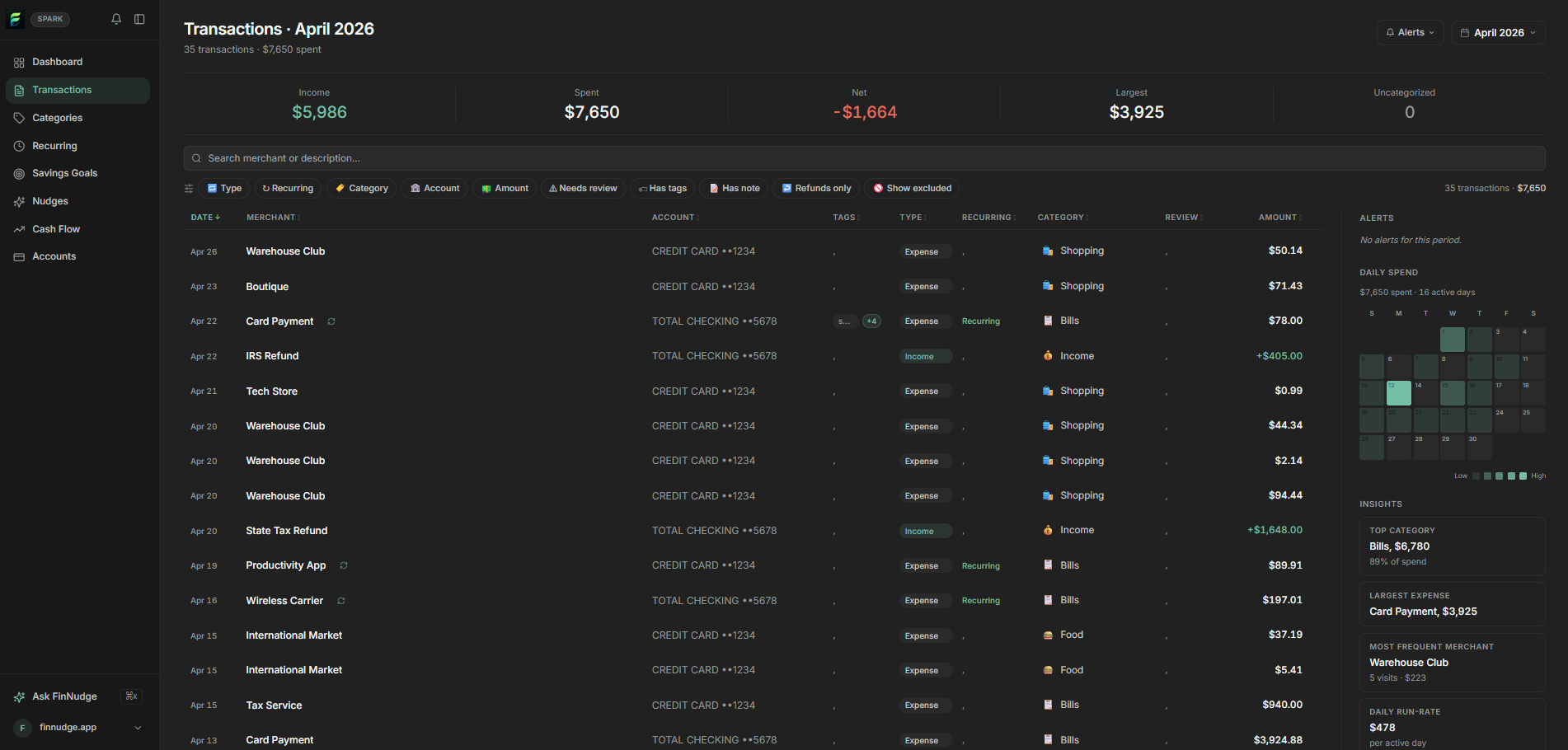Open the April 2026 month picker
This screenshot has width=1568, height=750.
tap(1498, 33)
